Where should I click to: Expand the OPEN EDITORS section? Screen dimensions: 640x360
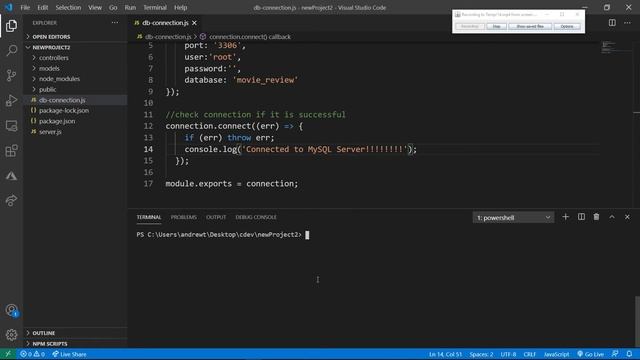76,37
